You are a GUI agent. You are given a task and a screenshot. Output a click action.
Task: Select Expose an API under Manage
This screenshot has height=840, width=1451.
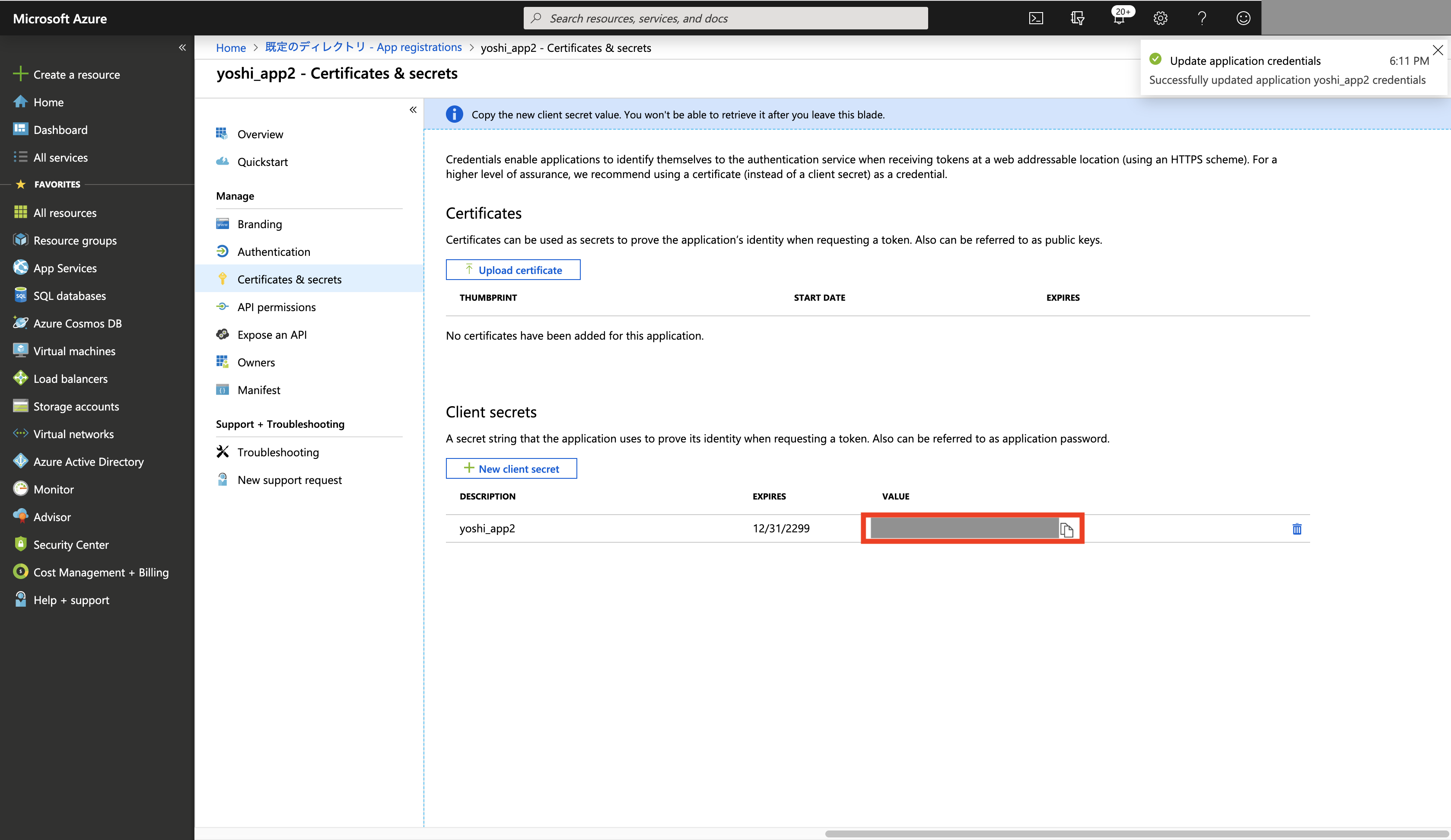click(261, 334)
